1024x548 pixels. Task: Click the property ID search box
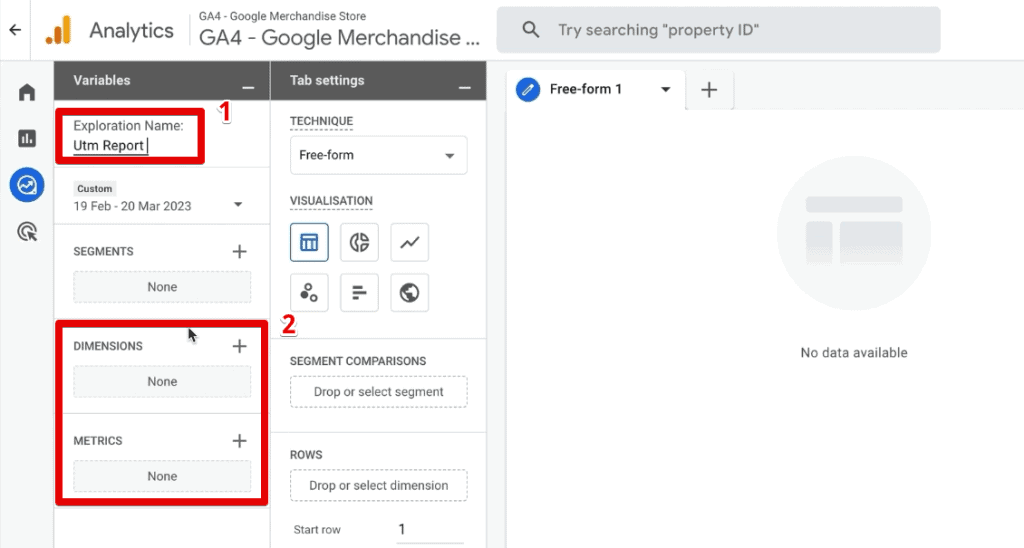[x=718, y=30]
